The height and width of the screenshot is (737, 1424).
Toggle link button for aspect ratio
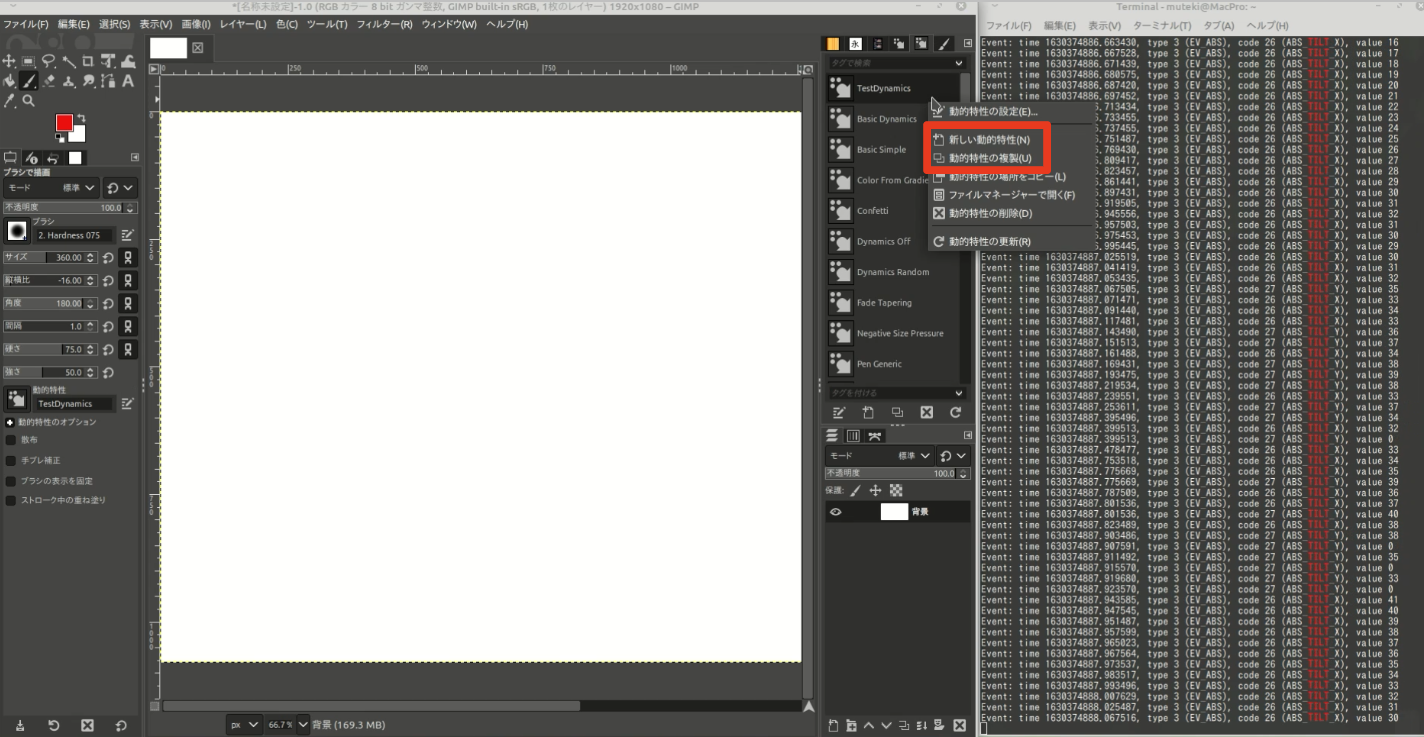pyautogui.click(x=128, y=280)
